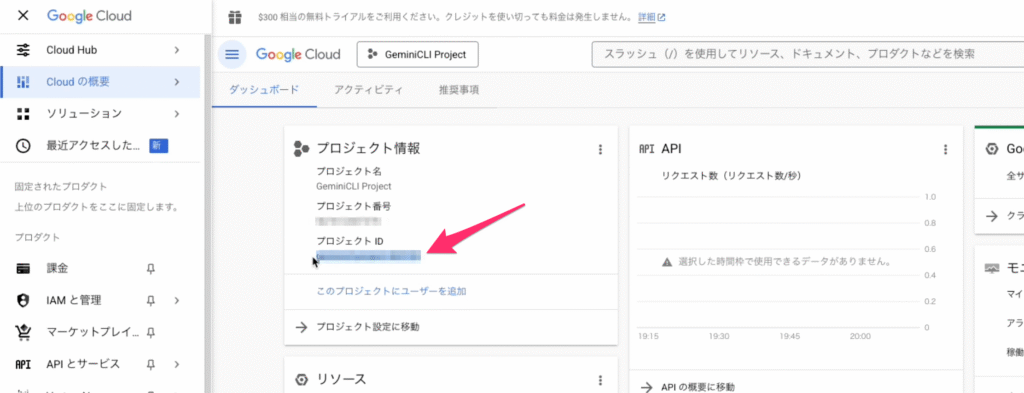Open the IAM と管理 shield icon
The height and width of the screenshot is (393, 1024).
pyautogui.click(x=24, y=300)
